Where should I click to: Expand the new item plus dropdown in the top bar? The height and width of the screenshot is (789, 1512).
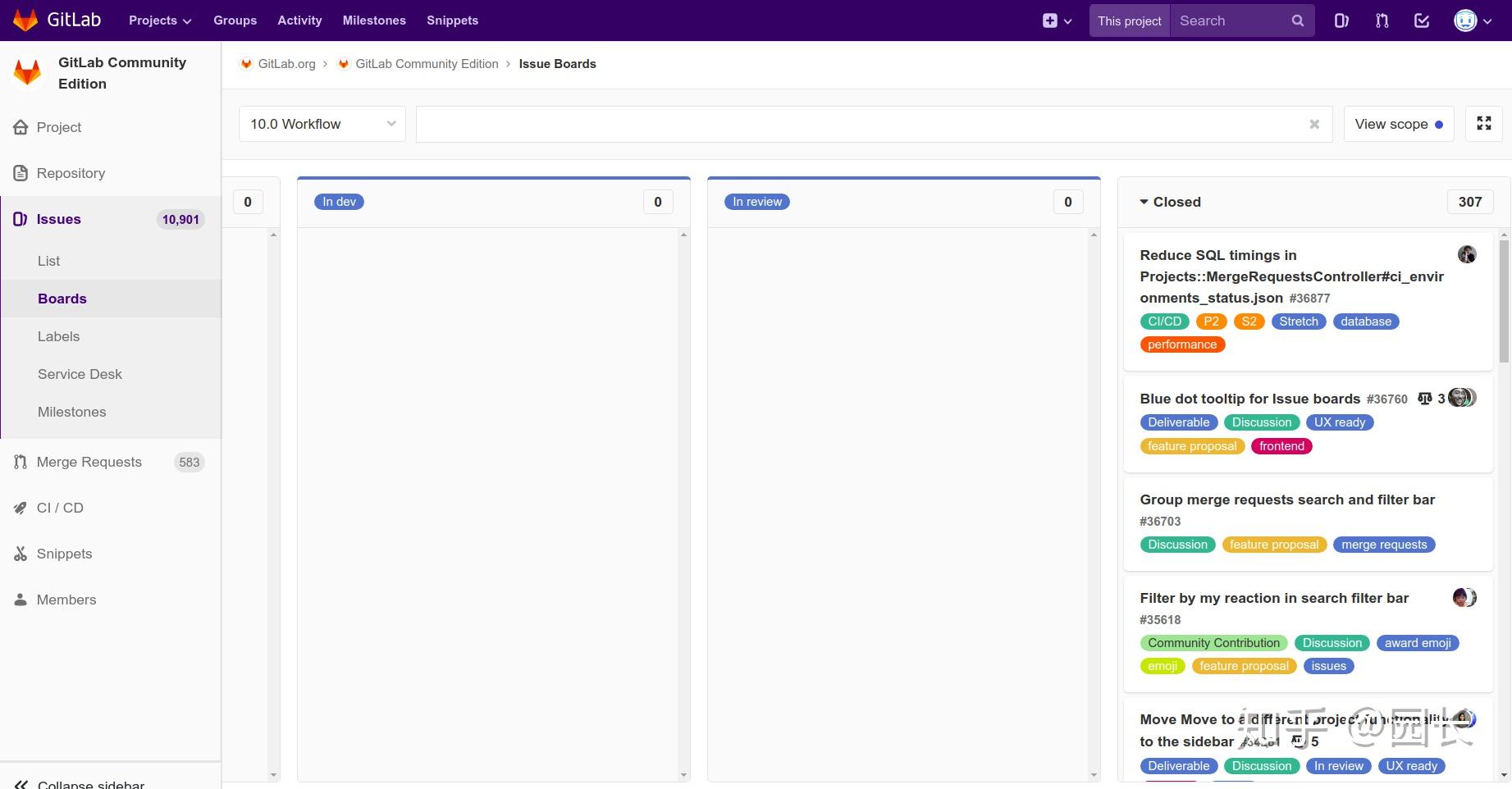tap(1057, 20)
